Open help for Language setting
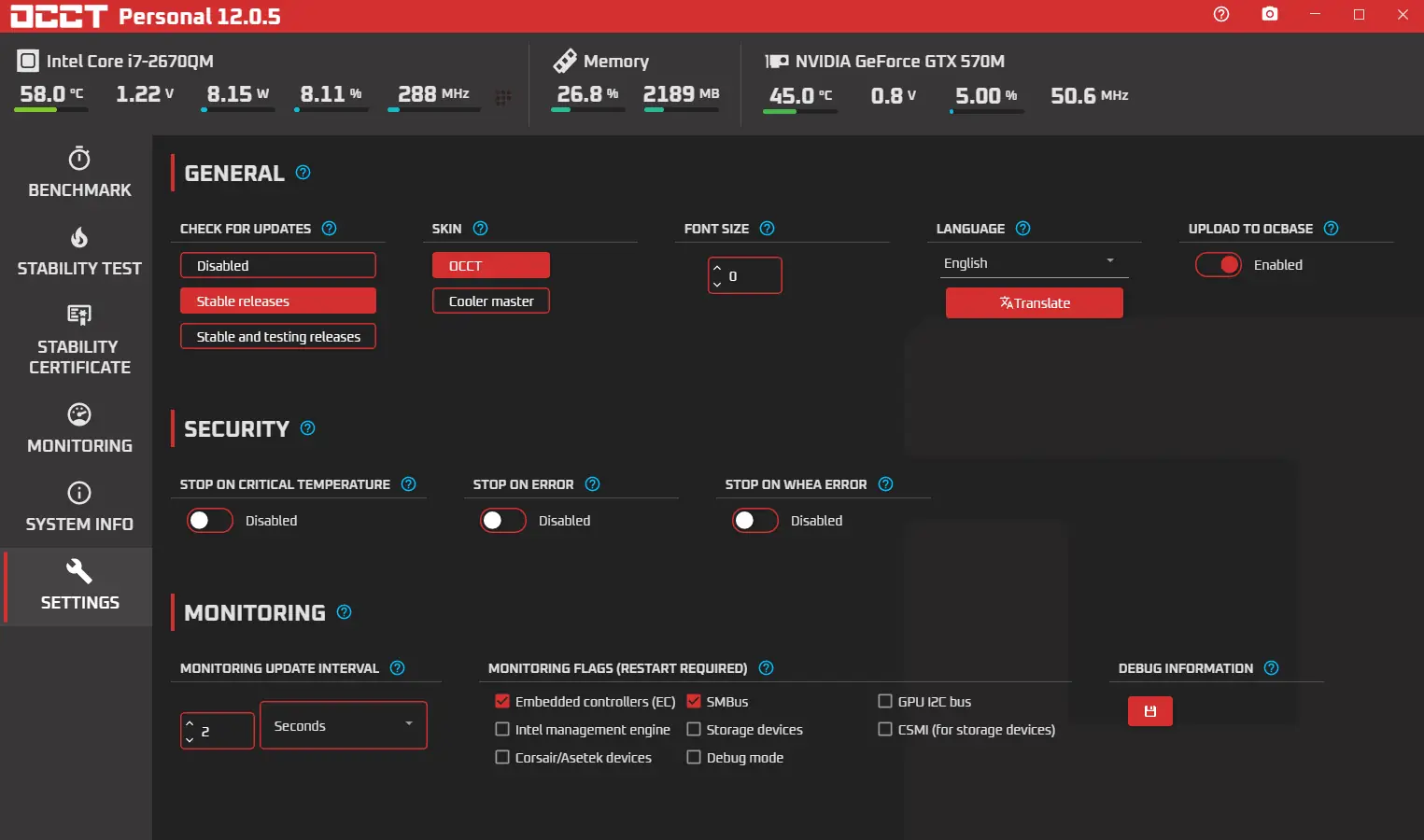1424x840 pixels. pyautogui.click(x=1023, y=229)
